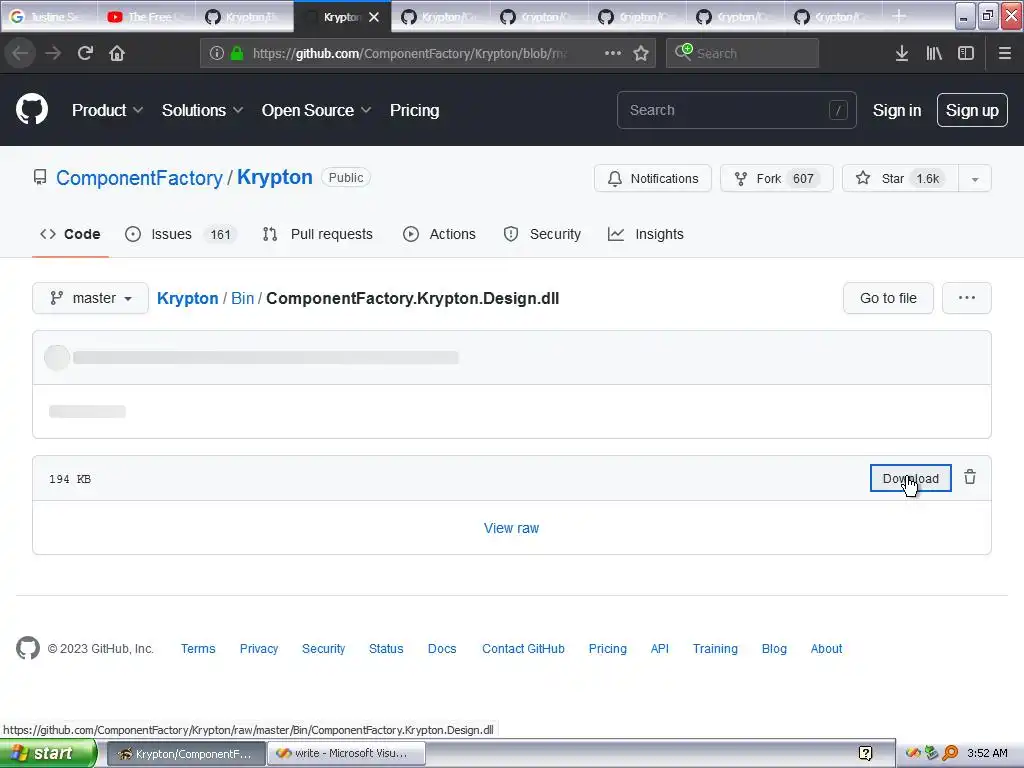1024x768 pixels.
Task: Click the Sign in link
Action: click(897, 110)
